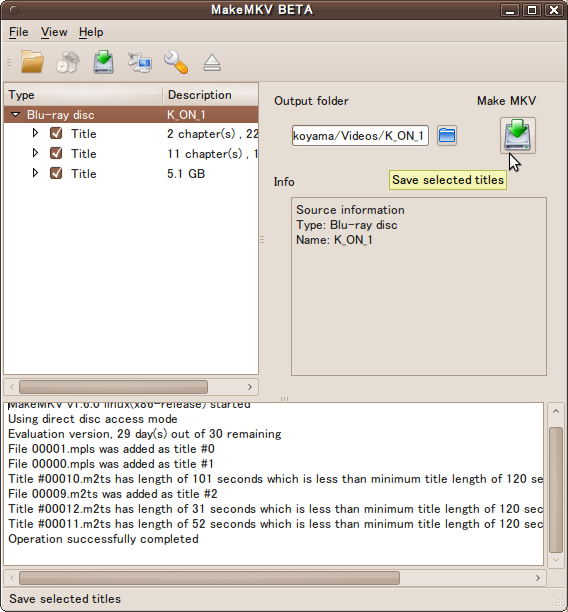Viewport: 568px width, 612px height.
Task: Click the stream toolbar icon
Action: [x=139, y=62]
